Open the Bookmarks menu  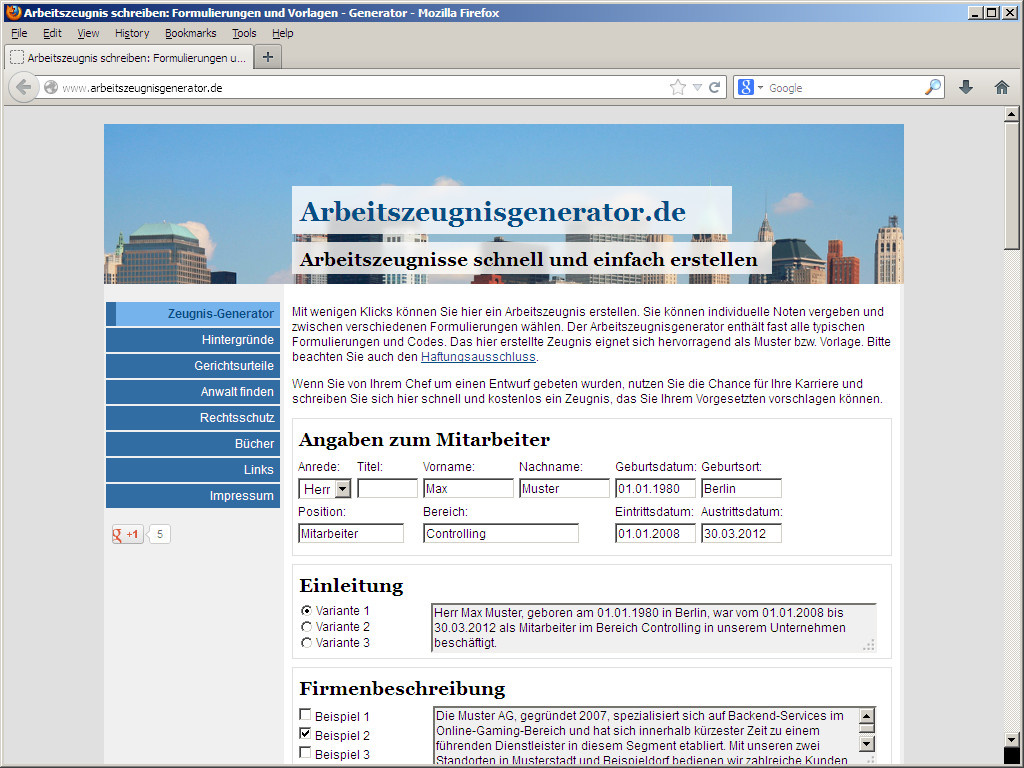click(191, 33)
